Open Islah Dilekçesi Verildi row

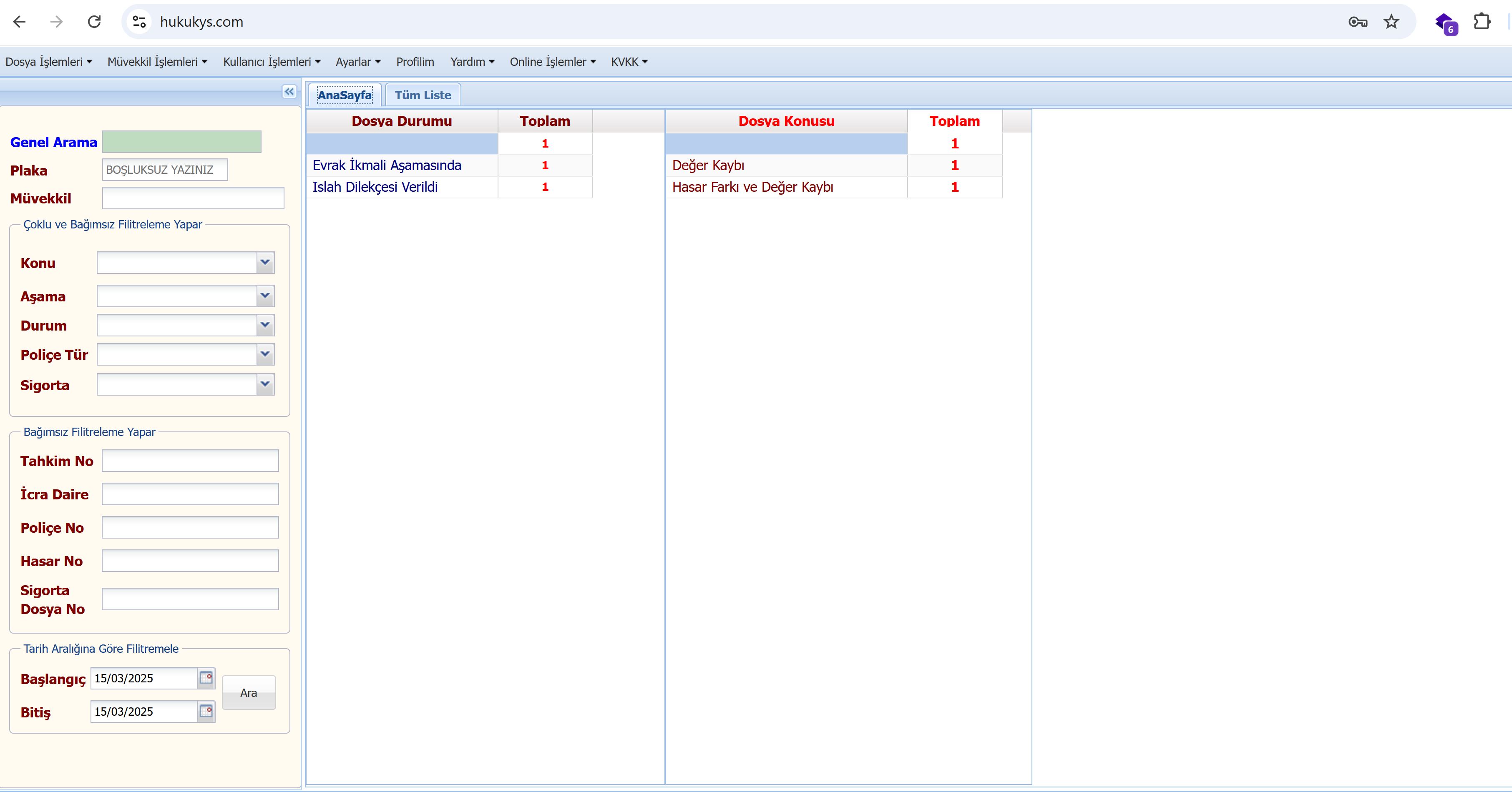[375, 187]
